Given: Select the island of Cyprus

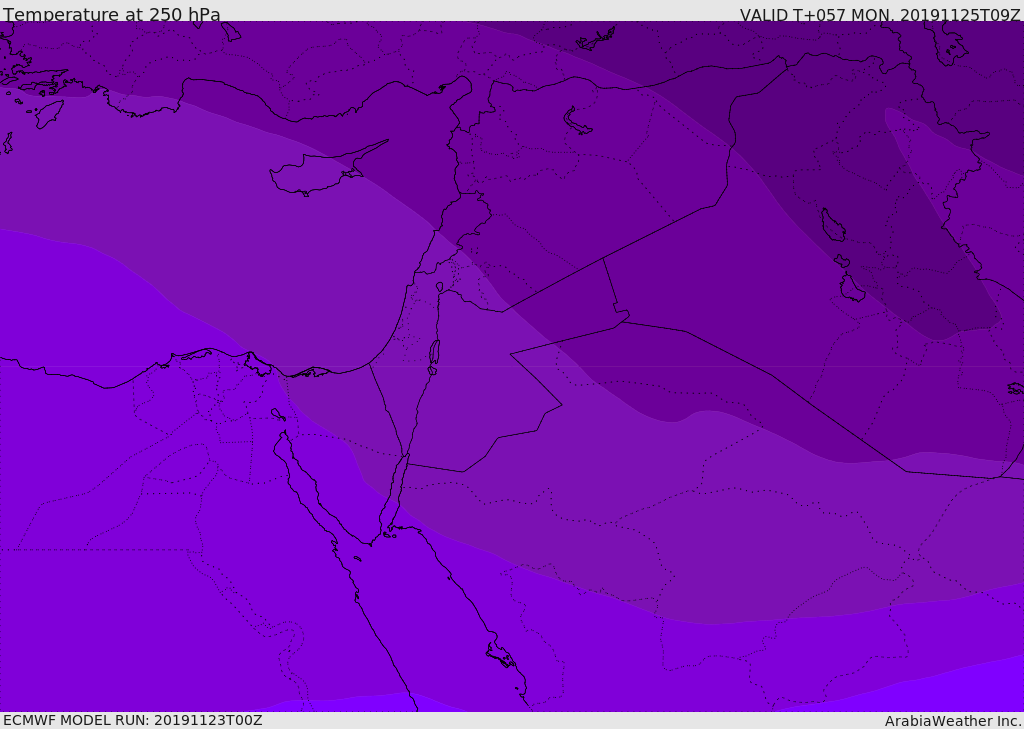Looking at the screenshot, I should click(310, 177).
